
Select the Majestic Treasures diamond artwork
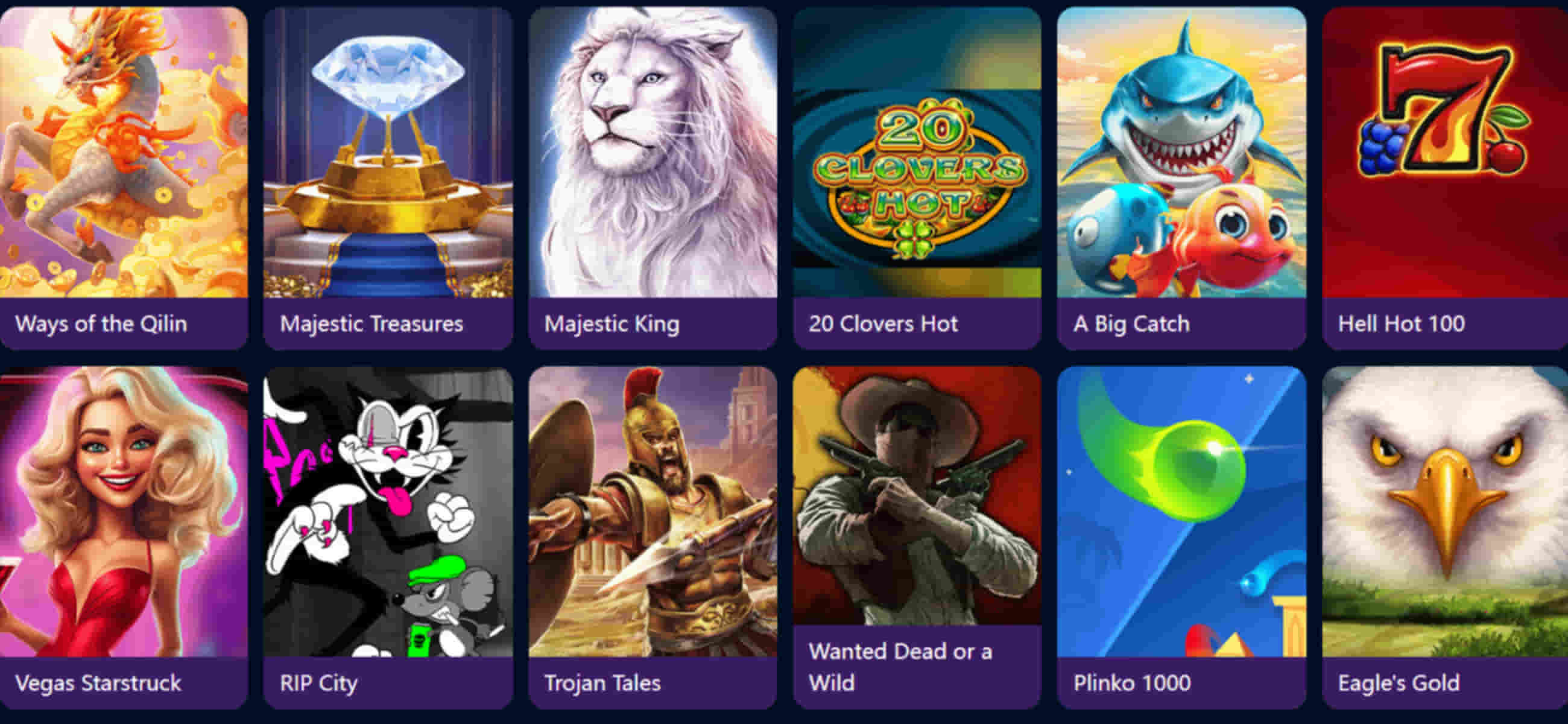388,152
